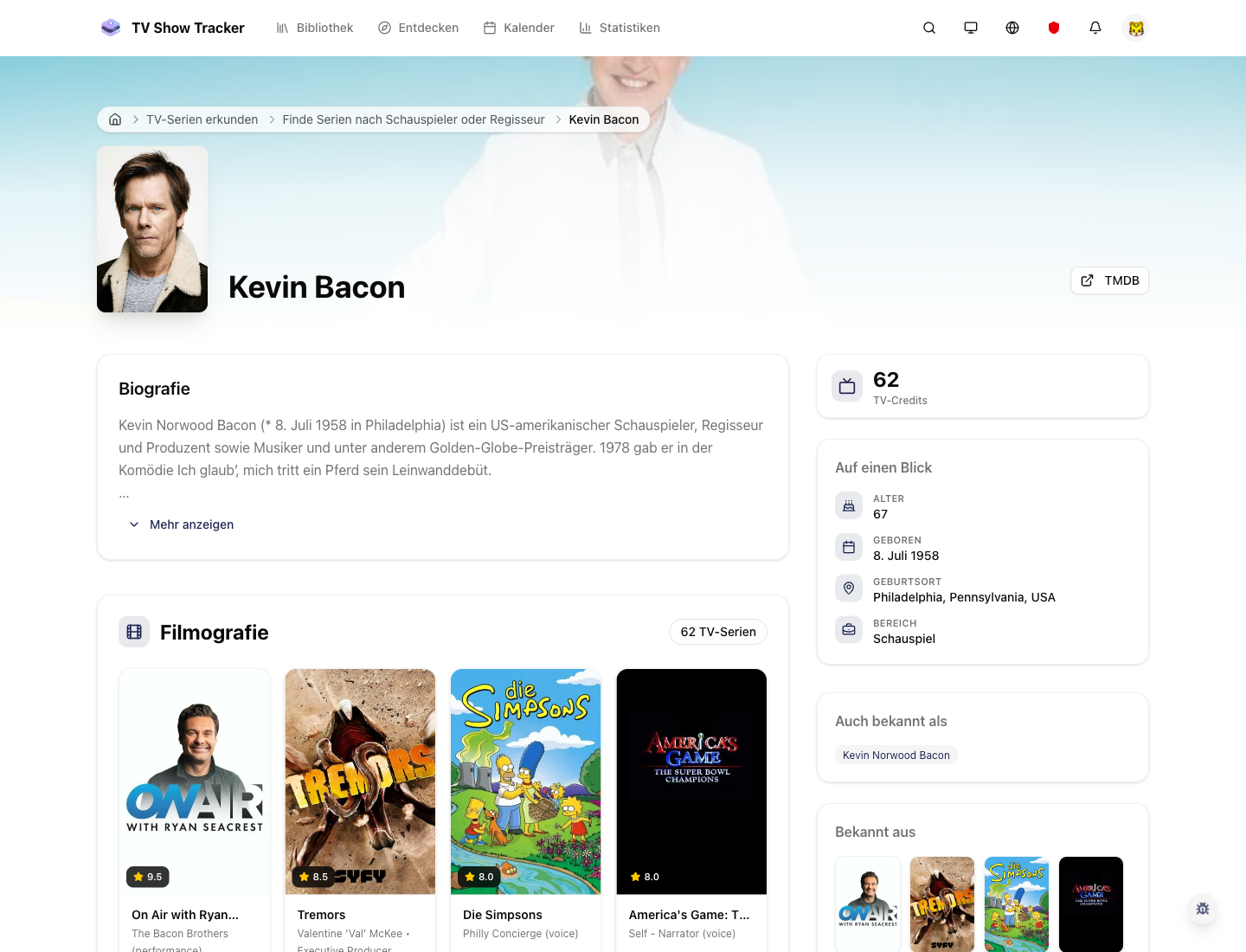Click the Finde Serien nach Schauspieler breadcrumb
Viewport: 1246px width, 952px height.
point(413,119)
